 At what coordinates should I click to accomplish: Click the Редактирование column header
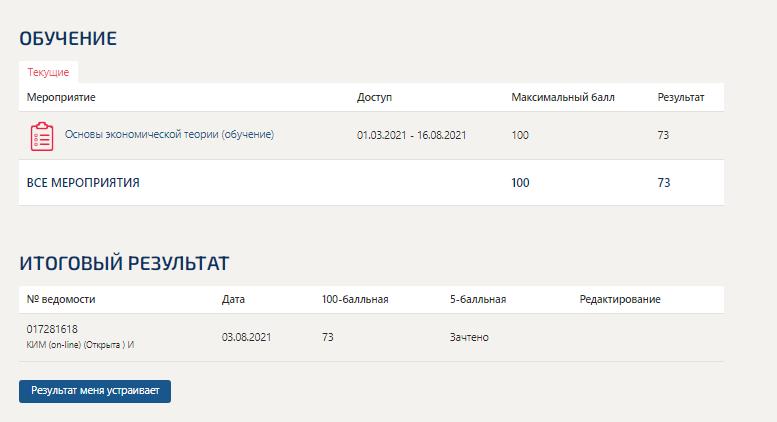click(620, 299)
